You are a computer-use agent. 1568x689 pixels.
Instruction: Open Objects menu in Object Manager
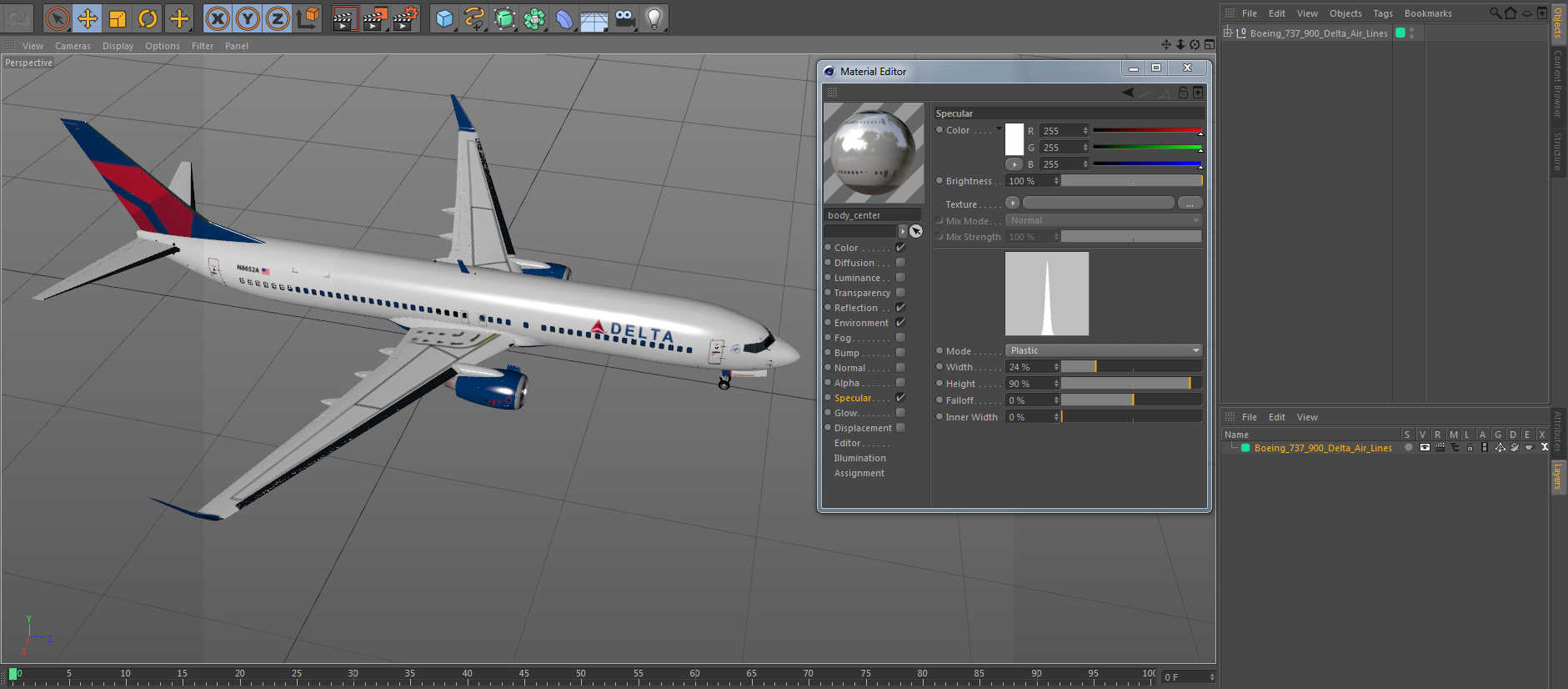[1345, 13]
